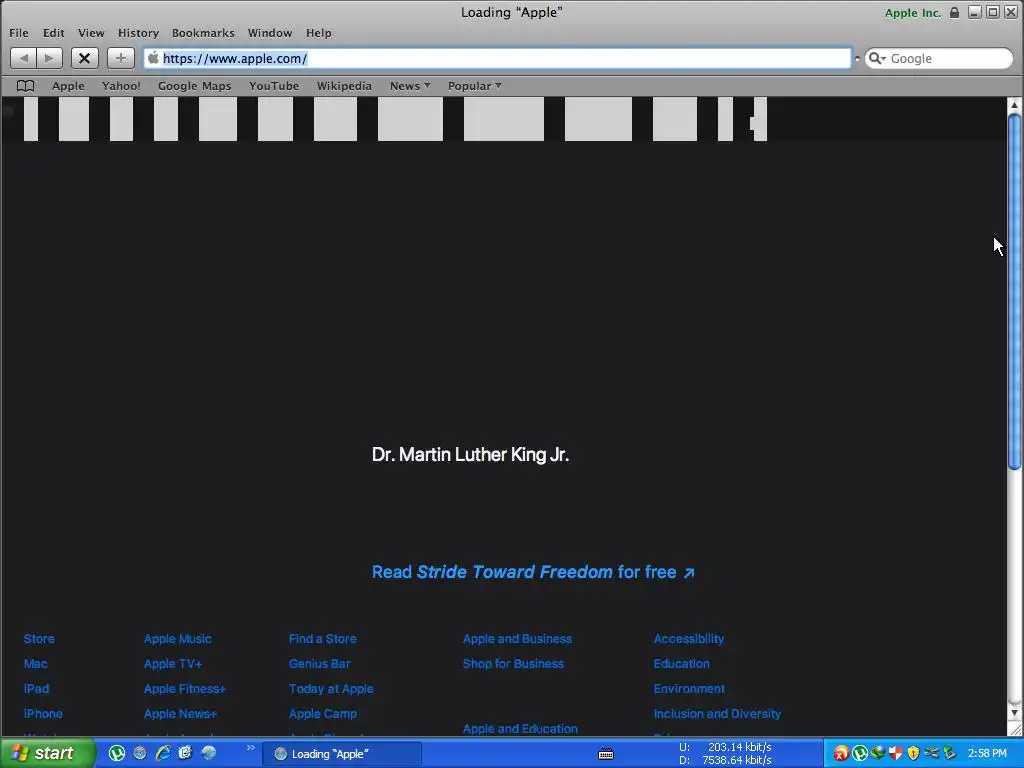Open the iPhone footer link

point(43,714)
